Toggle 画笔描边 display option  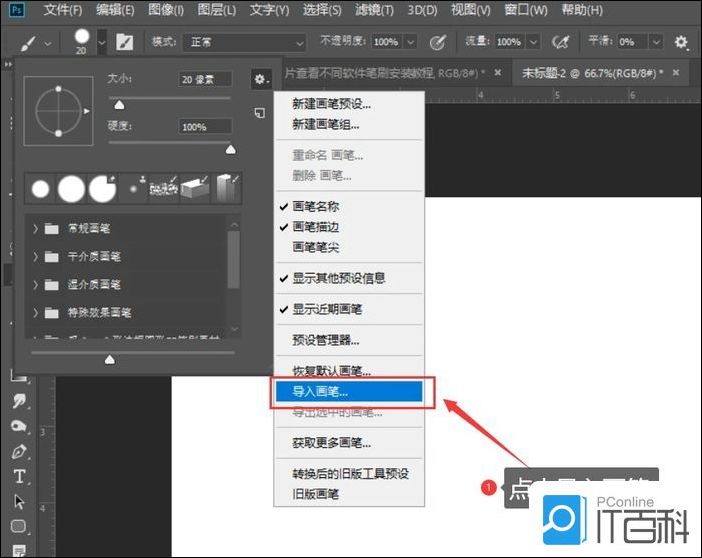tap(315, 226)
